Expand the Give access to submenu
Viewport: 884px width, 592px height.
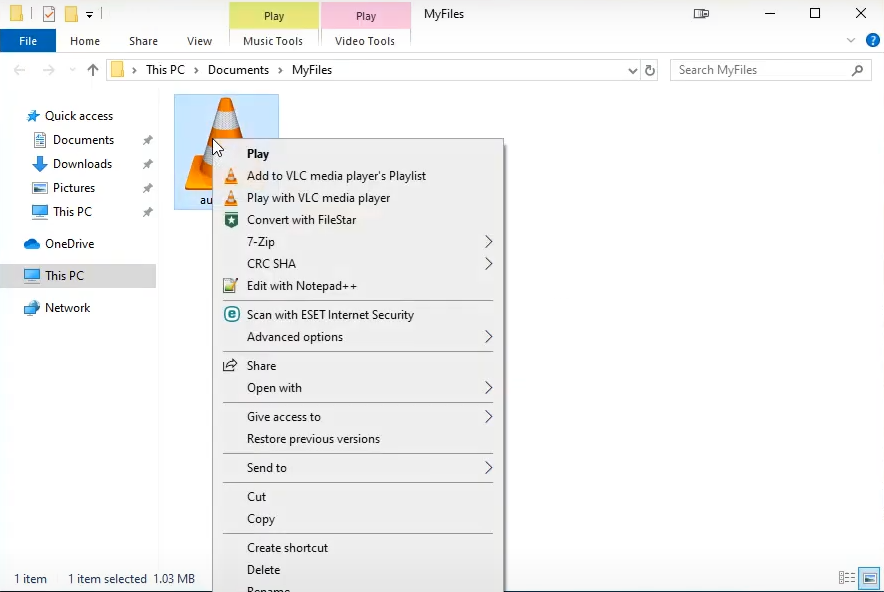click(488, 417)
